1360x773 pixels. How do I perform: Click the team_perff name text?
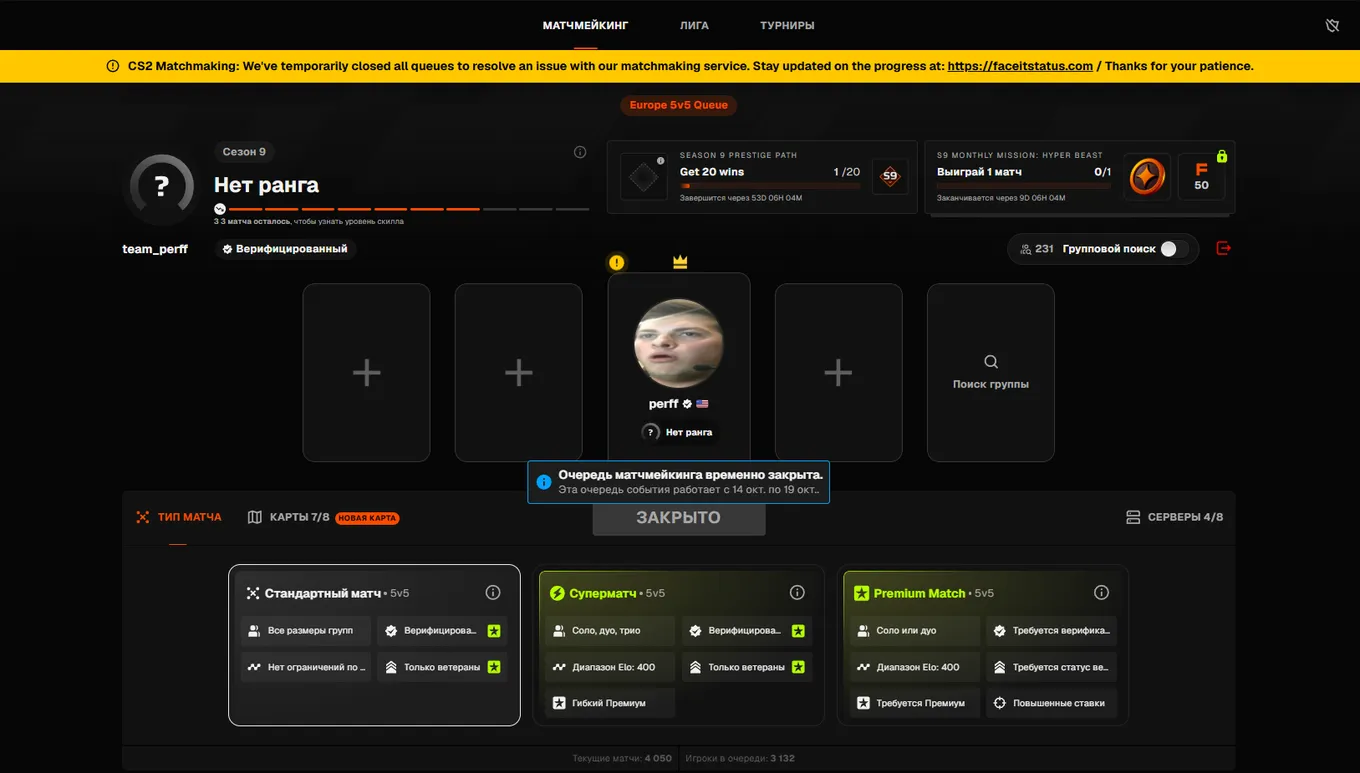pyautogui.click(x=155, y=249)
